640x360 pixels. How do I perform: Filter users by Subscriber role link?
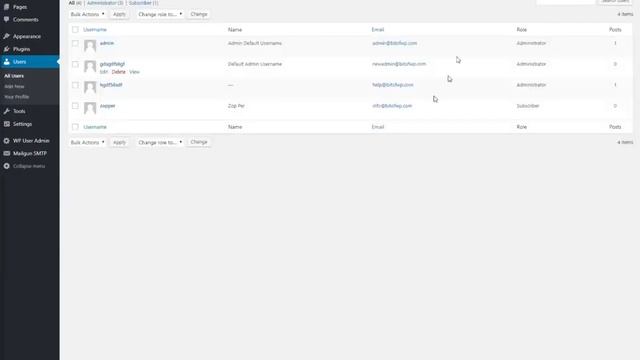click(x=140, y=3)
